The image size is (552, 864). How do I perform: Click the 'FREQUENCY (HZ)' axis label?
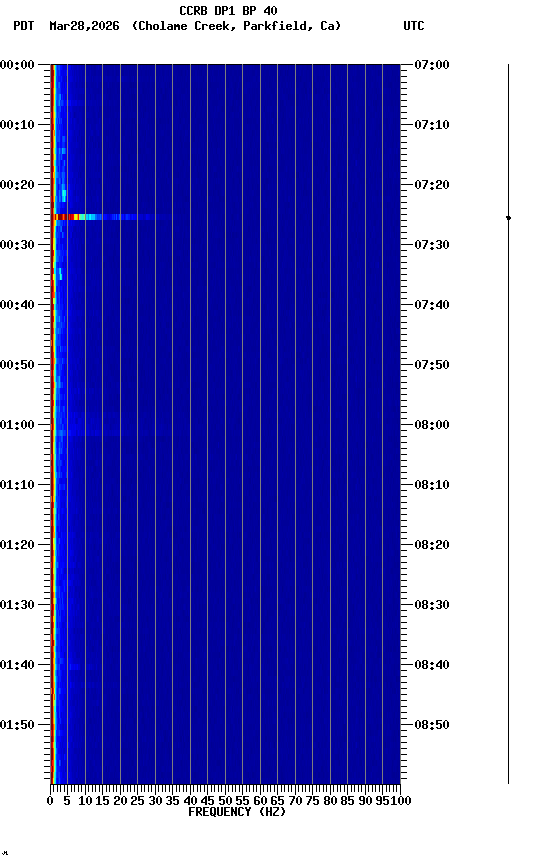point(237,812)
